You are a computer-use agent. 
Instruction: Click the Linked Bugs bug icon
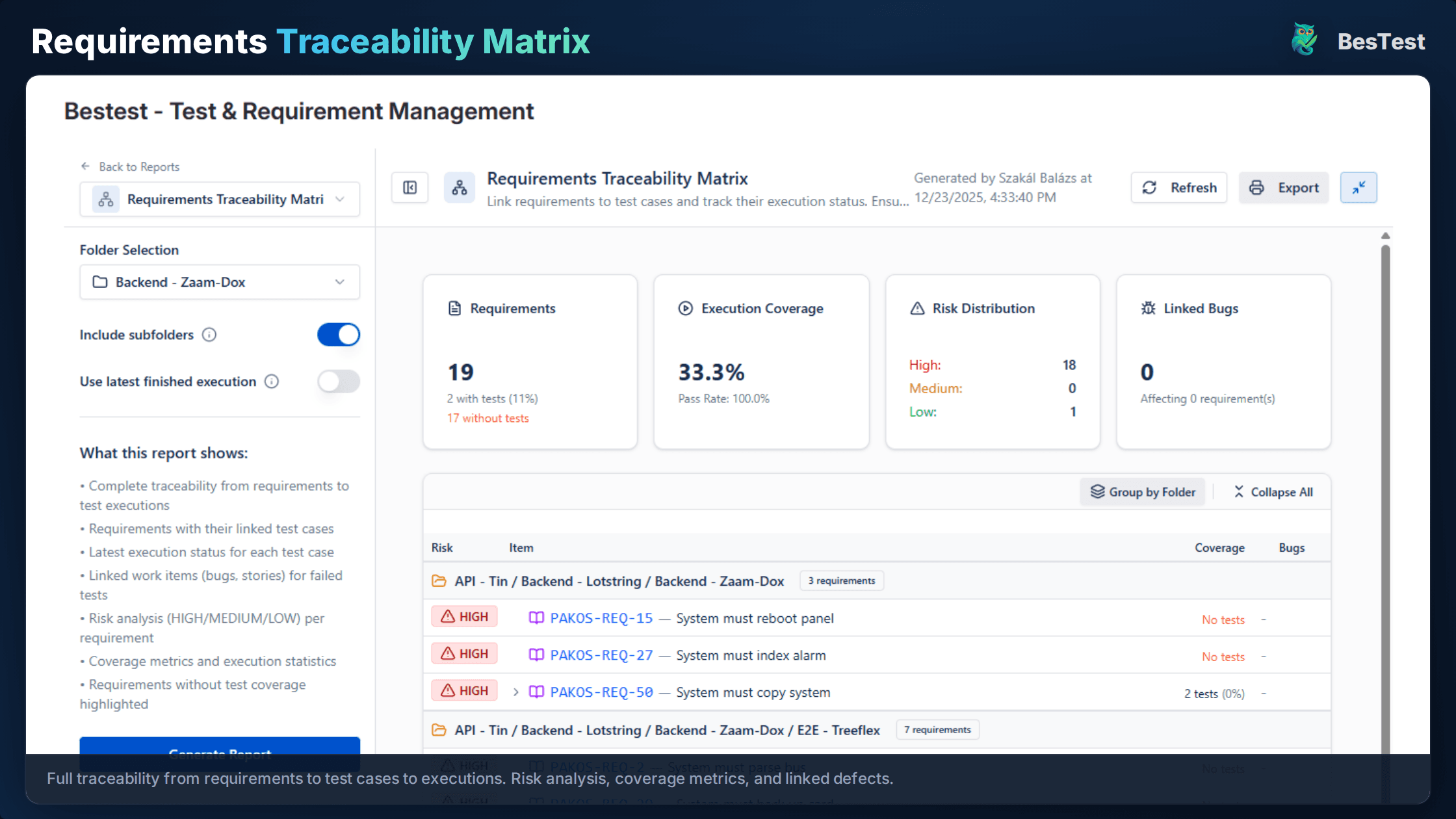pos(1148,308)
